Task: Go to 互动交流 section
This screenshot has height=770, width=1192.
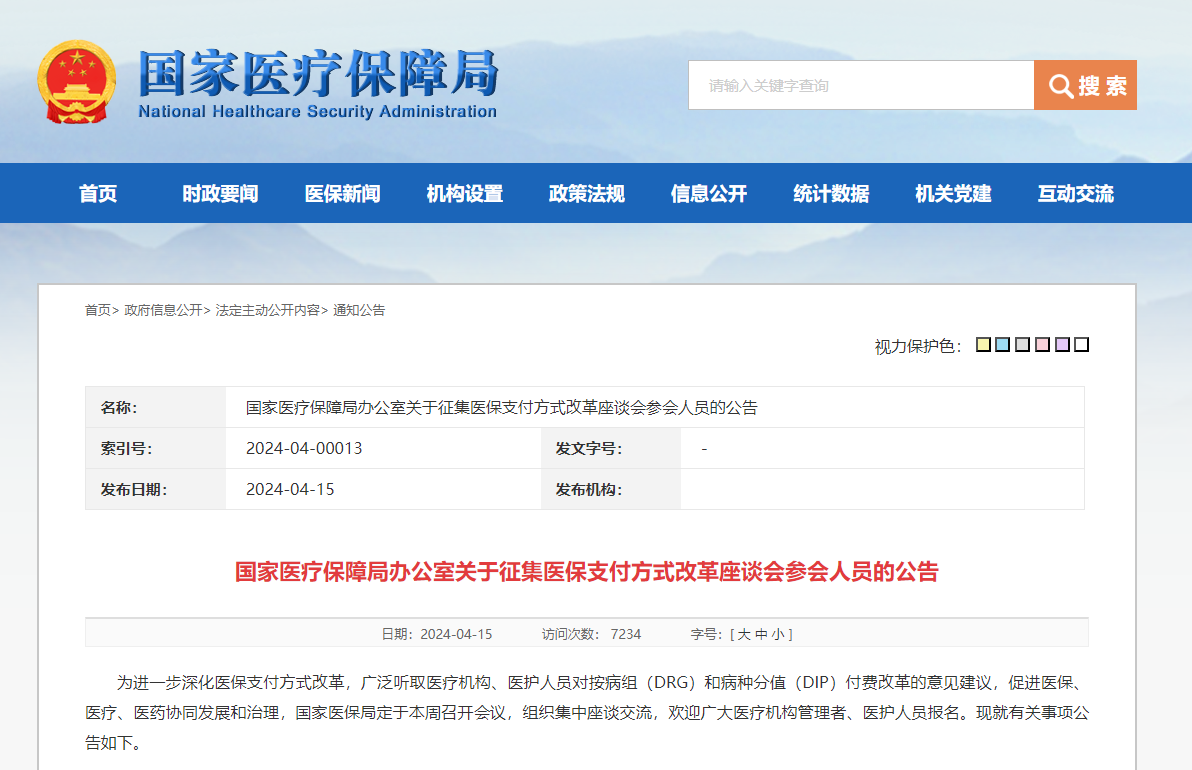Action: coord(1076,194)
